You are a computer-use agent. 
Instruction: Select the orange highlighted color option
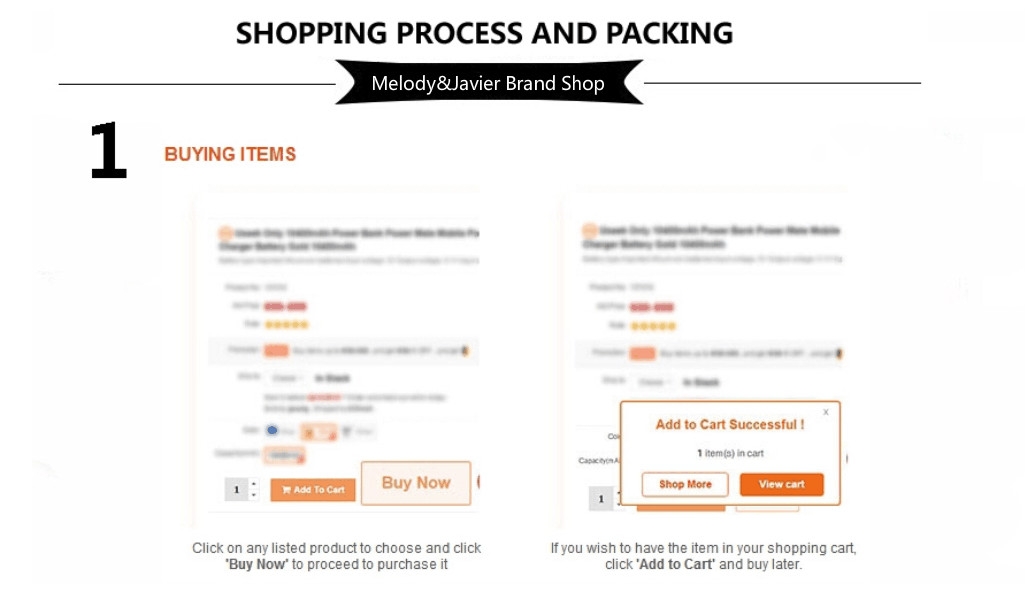[318, 432]
